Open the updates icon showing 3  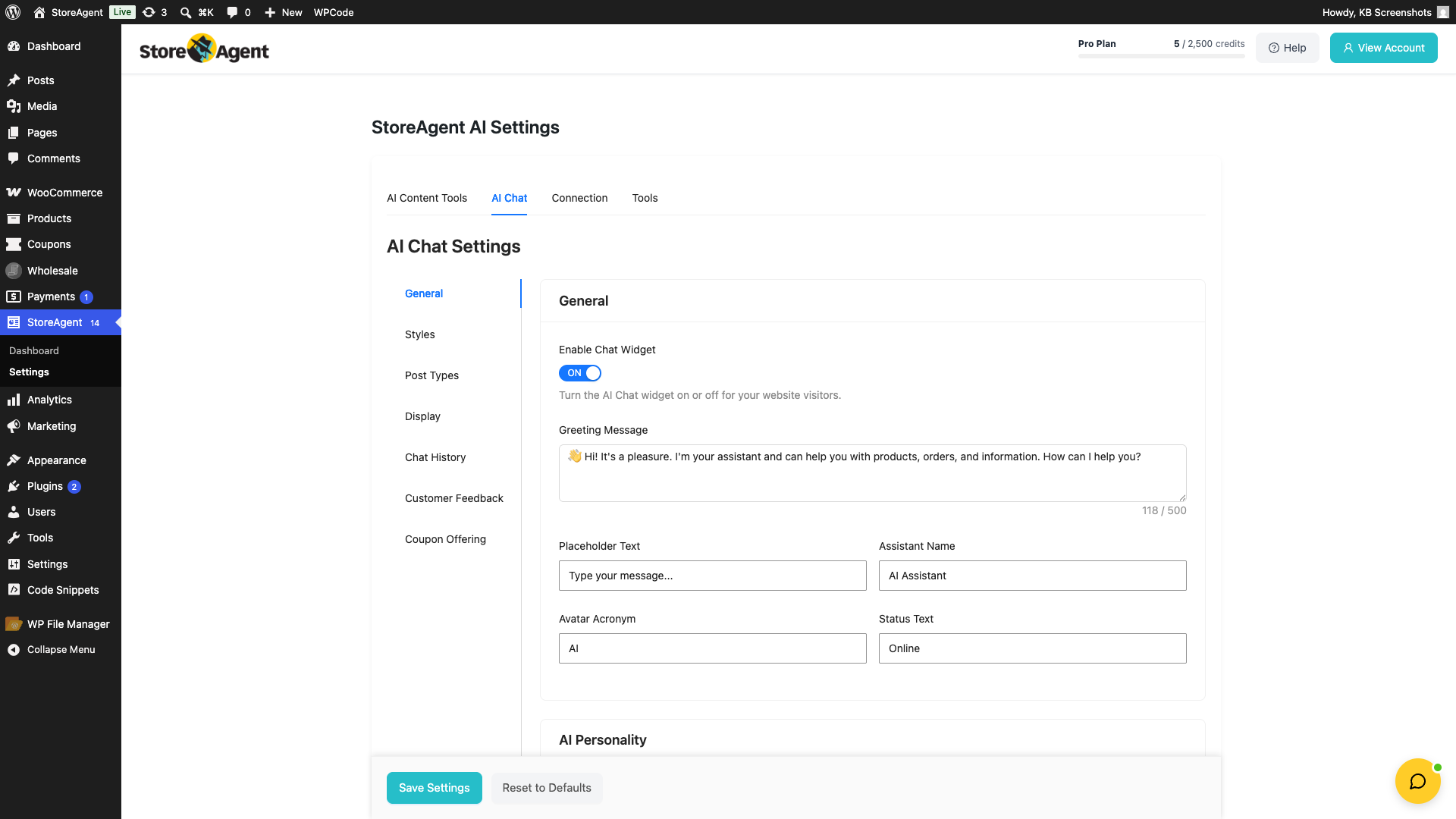[x=149, y=12]
